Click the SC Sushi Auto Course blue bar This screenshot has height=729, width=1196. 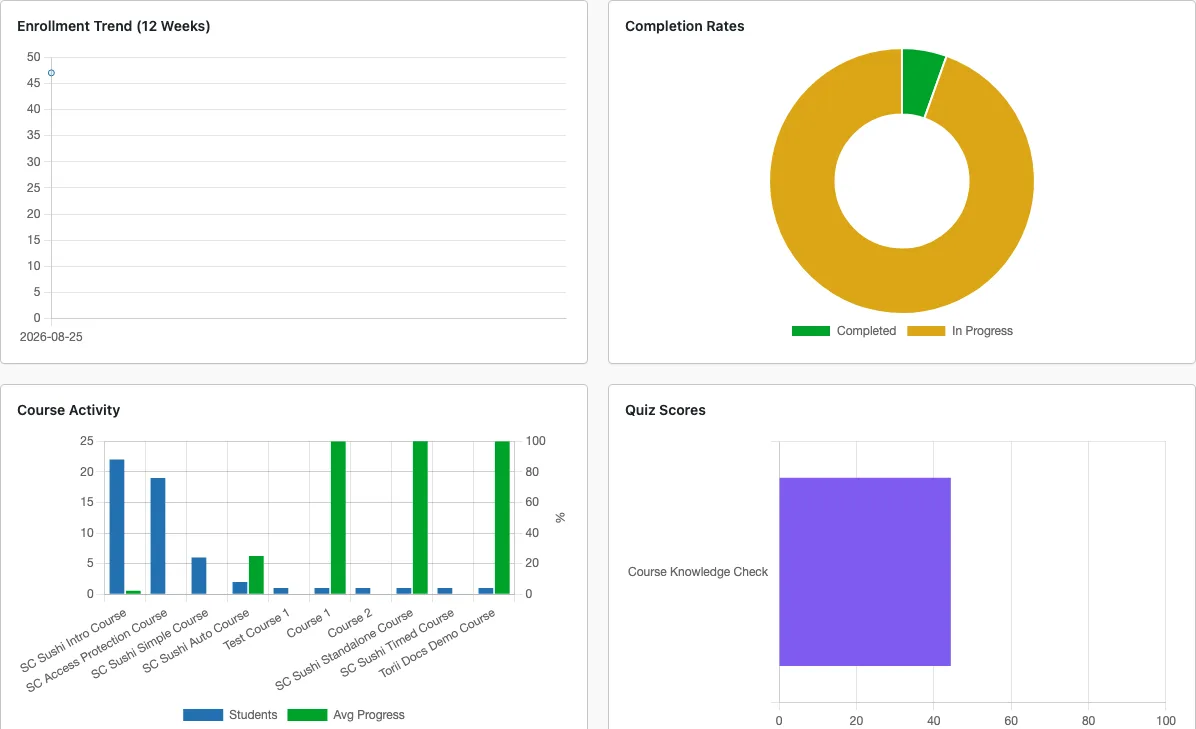coord(240,588)
